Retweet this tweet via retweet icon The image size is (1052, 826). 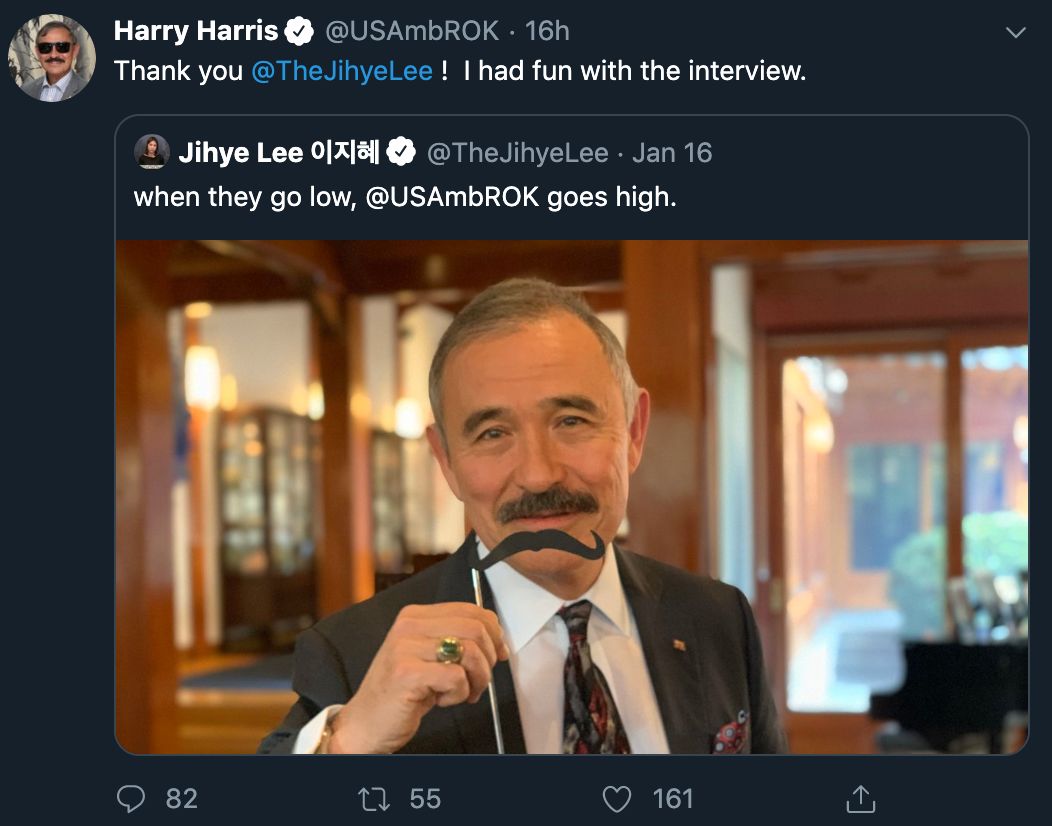click(x=374, y=798)
